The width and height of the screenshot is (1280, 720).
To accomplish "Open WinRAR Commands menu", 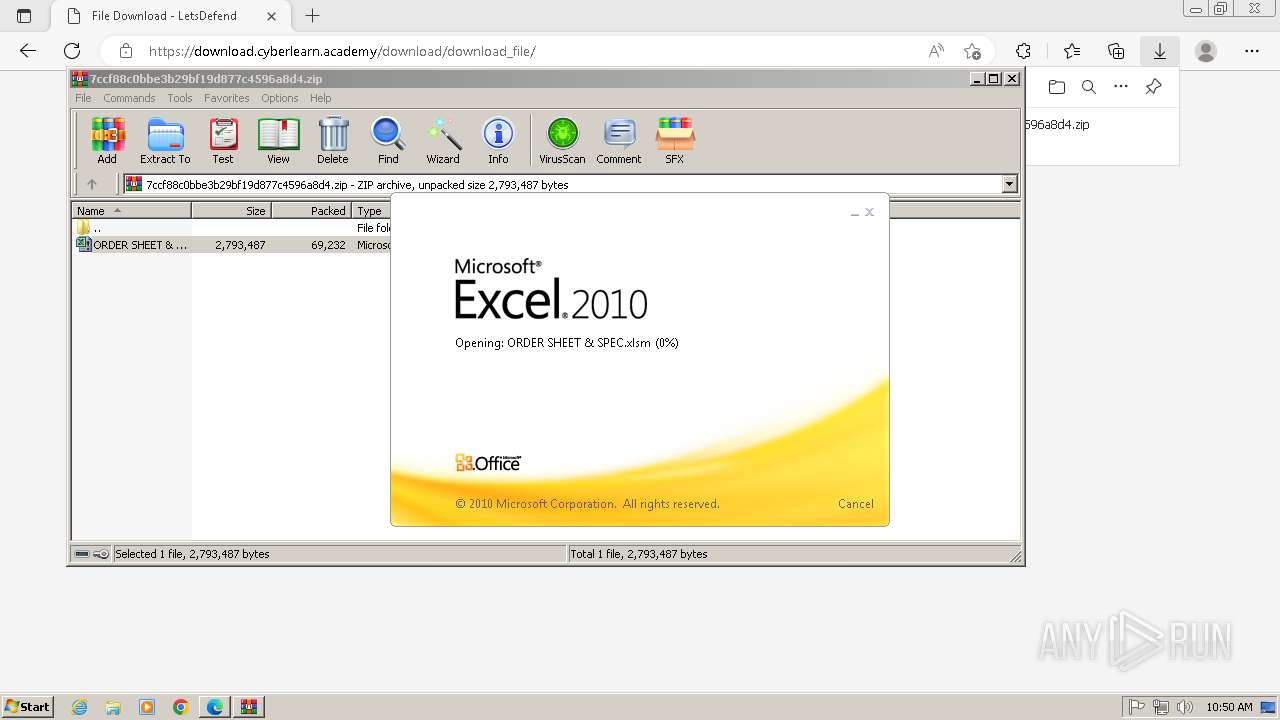I will 129,98.
